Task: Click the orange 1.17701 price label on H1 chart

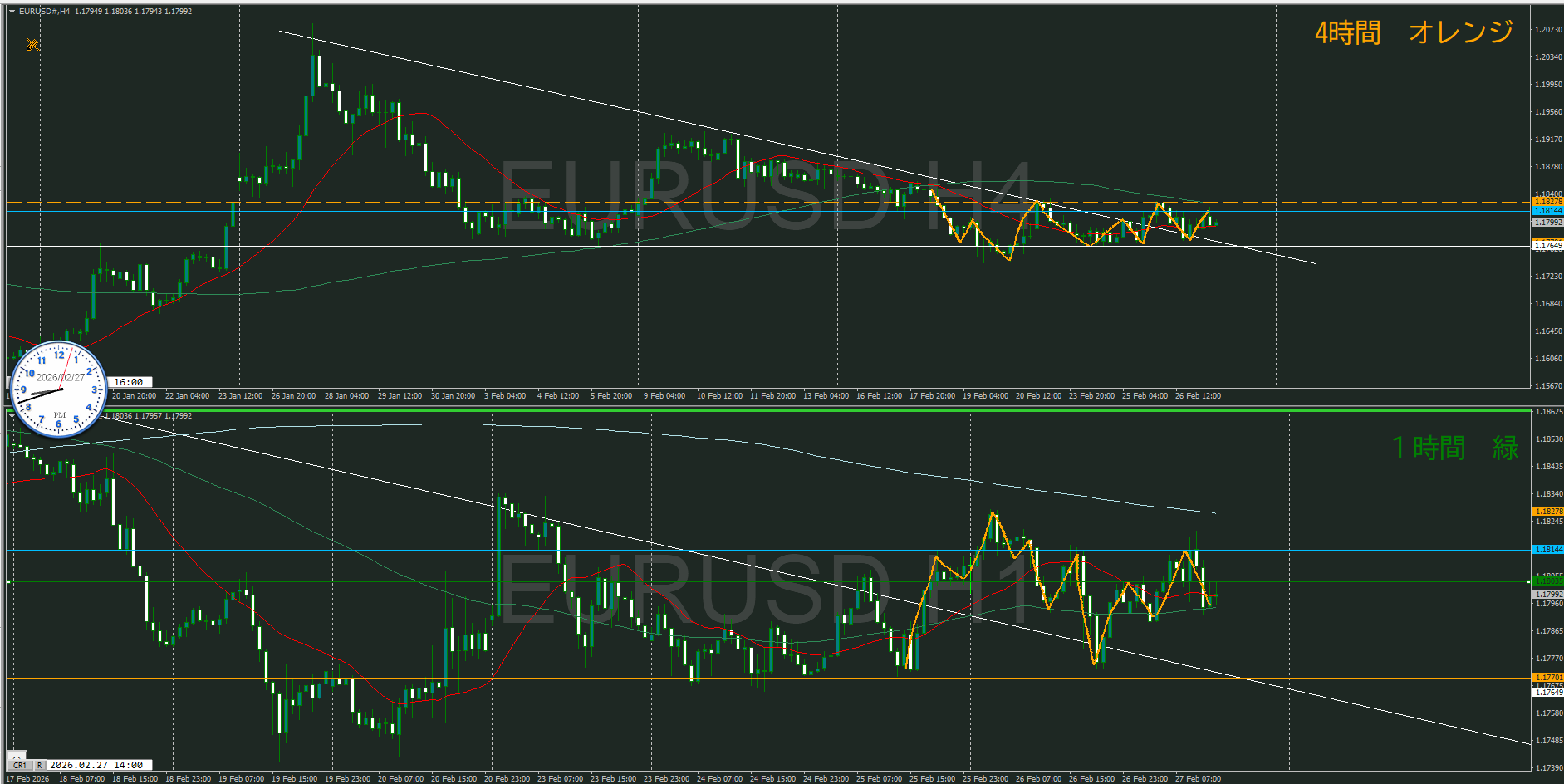Action: (x=1547, y=678)
